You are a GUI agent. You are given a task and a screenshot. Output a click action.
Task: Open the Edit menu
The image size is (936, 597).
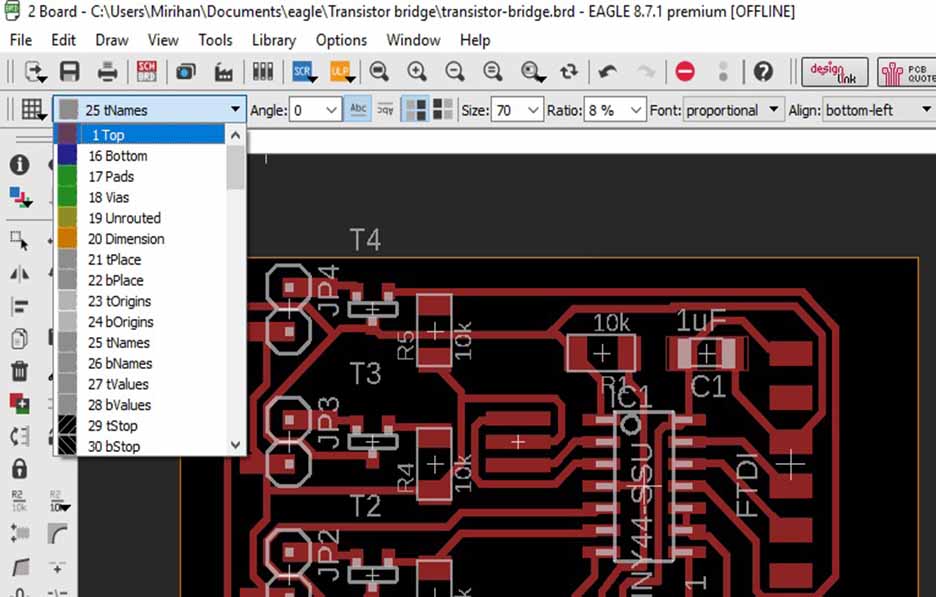pos(63,40)
